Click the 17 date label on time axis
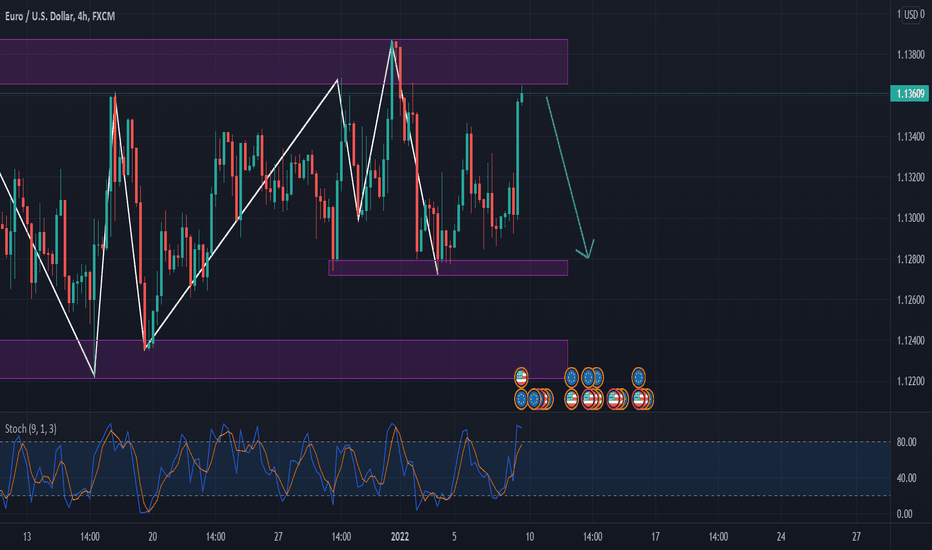Screen dimensions: 932x550 tap(655, 537)
